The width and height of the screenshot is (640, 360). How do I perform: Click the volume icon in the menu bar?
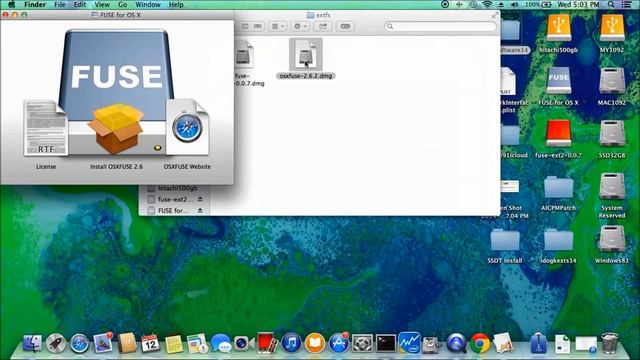[514, 4]
